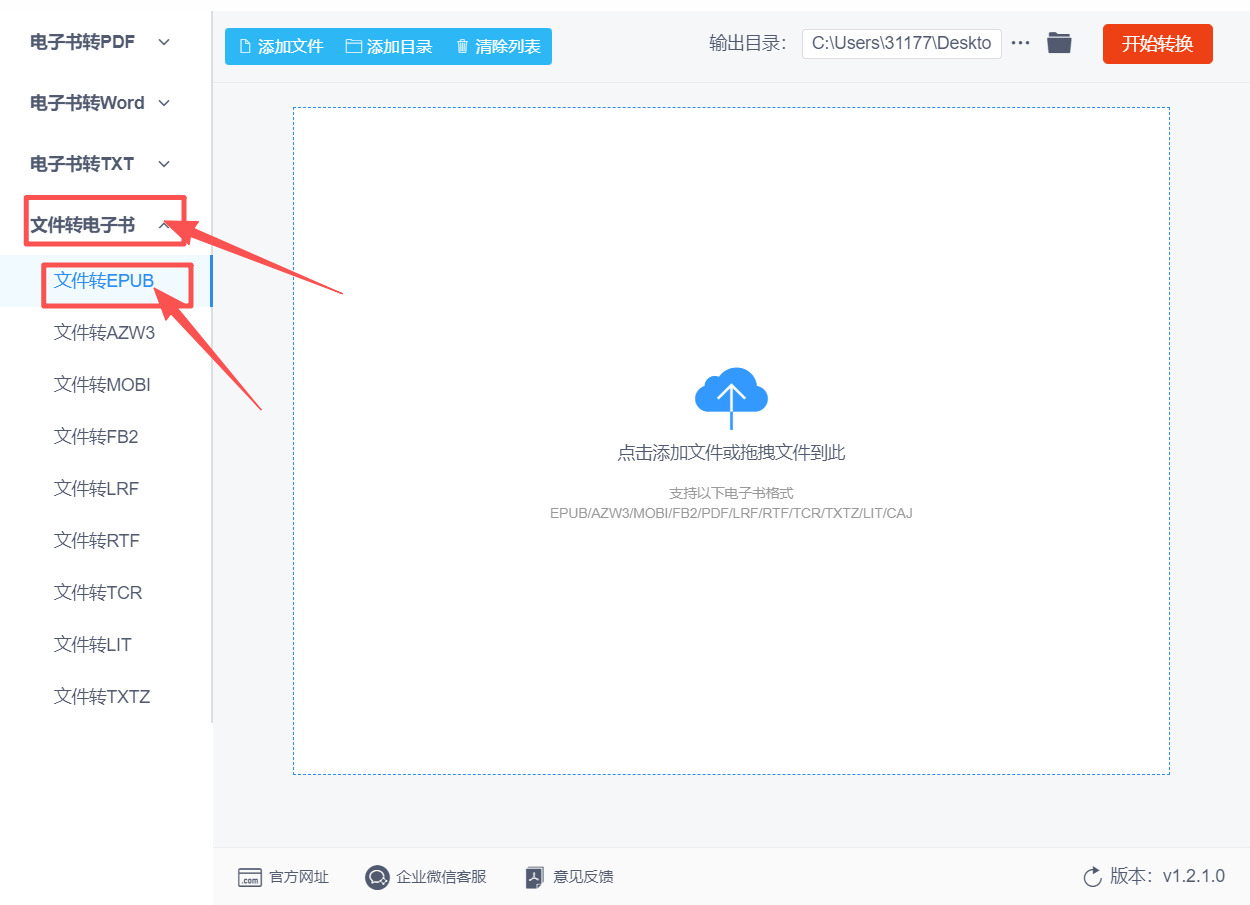This screenshot has width=1250, height=905.
Task: Open the 意见反馈 link
Action: coord(583,877)
